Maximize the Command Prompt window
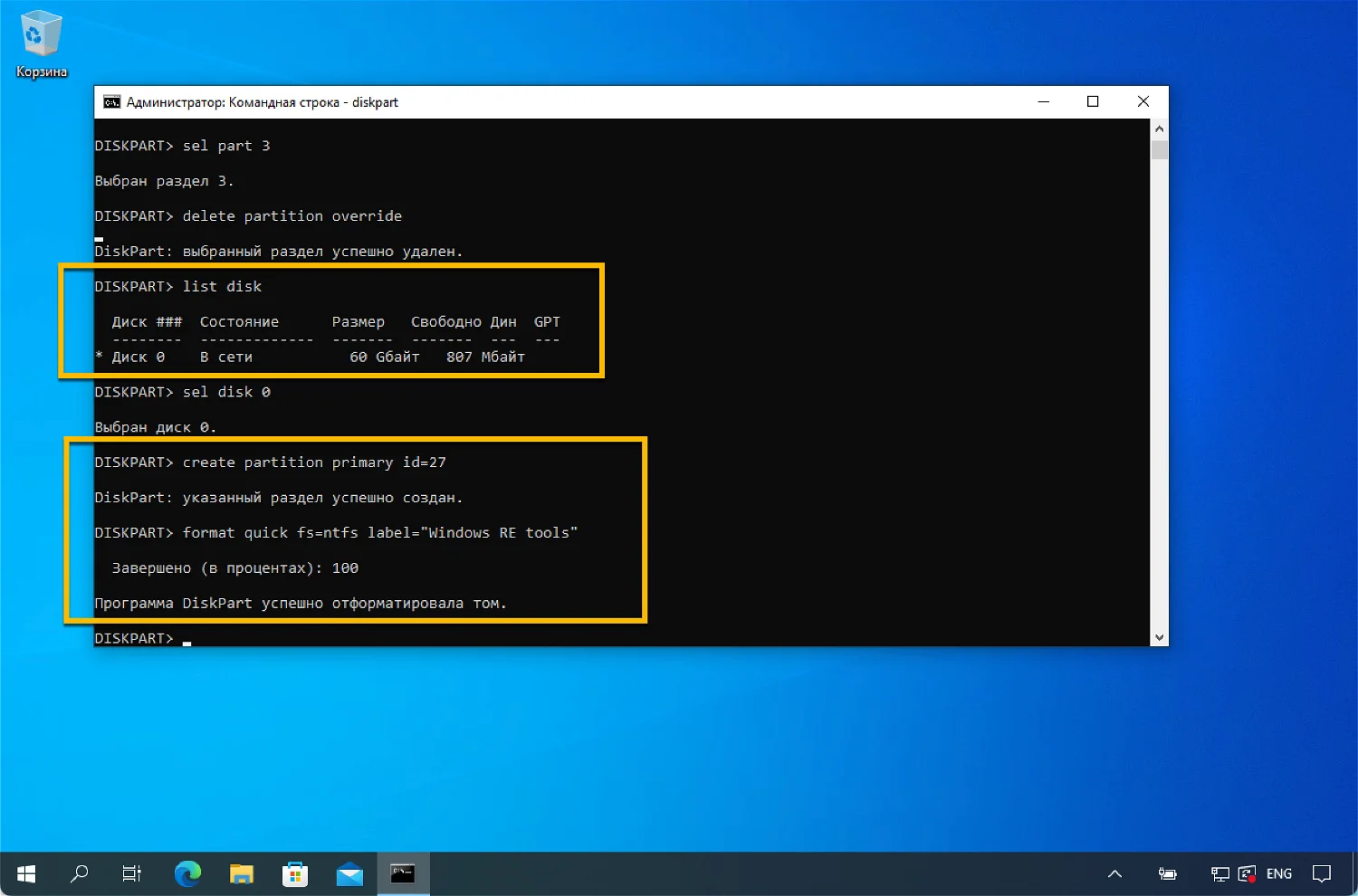The image size is (1358, 896). pyautogui.click(x=1093, y=101)
